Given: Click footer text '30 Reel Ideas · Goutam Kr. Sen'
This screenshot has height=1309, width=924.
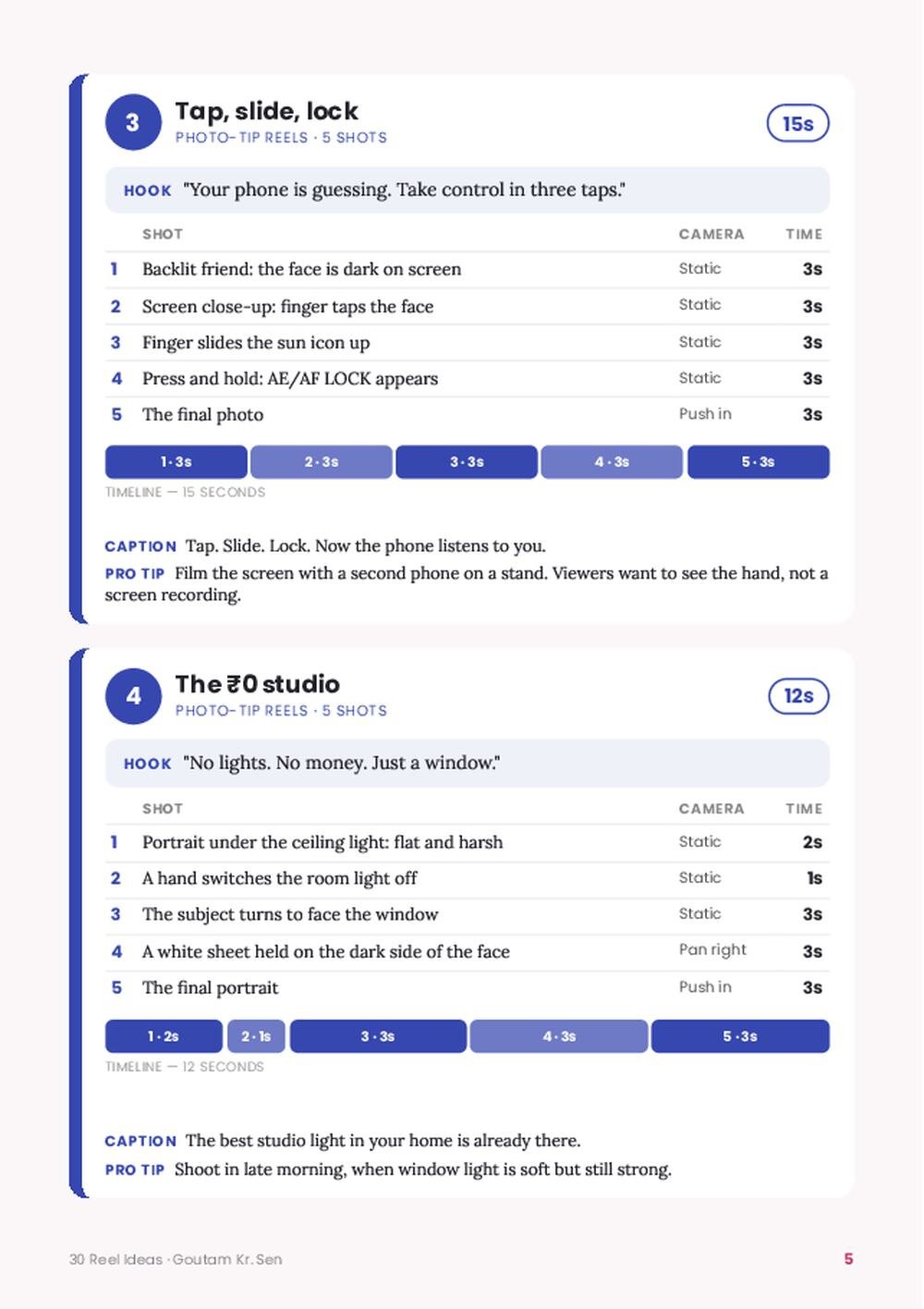Looking at the screenshot, I should 176,1259.
